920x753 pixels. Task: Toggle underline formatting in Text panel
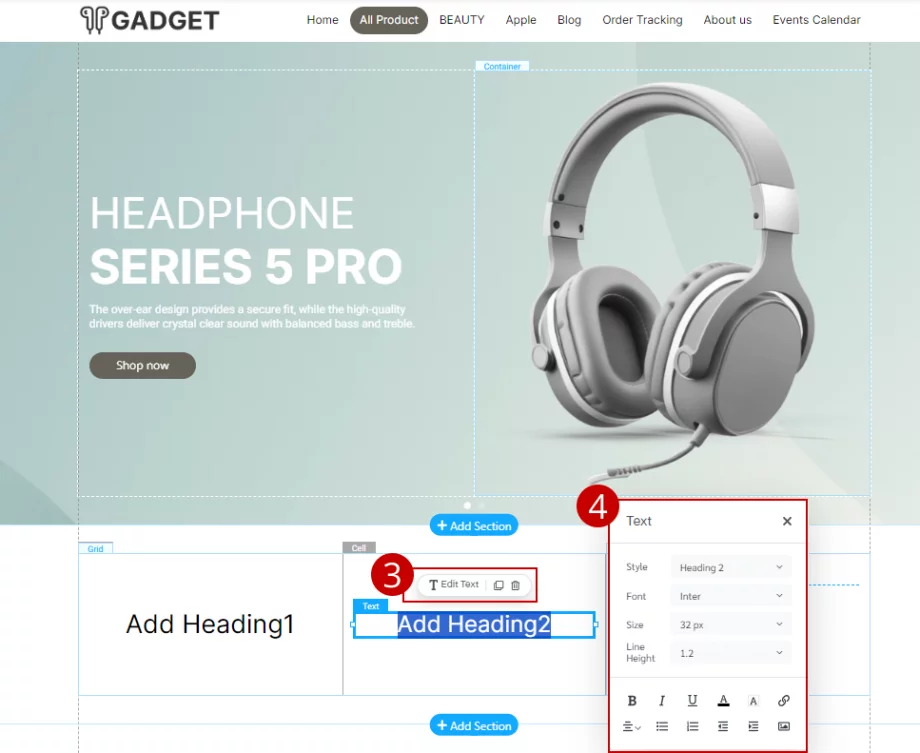point(692,701)
